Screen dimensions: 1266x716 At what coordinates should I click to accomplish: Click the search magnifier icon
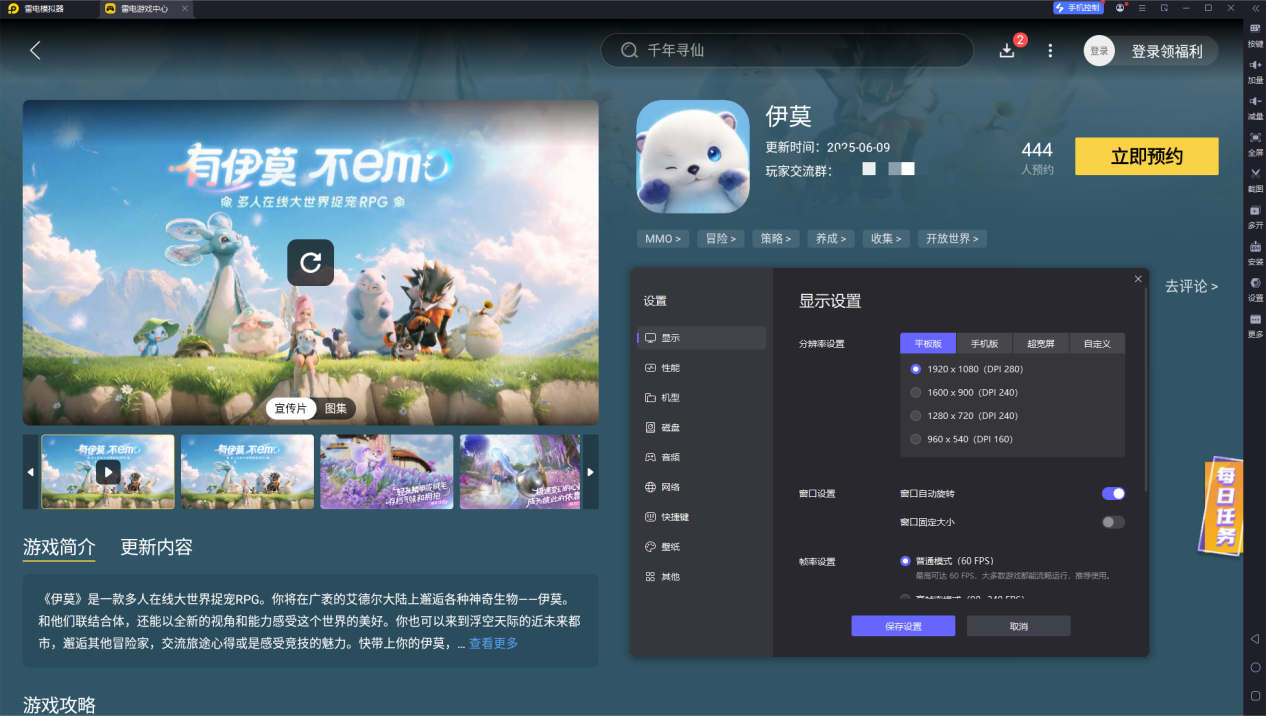pyautogui.click(x=629, y=50)
